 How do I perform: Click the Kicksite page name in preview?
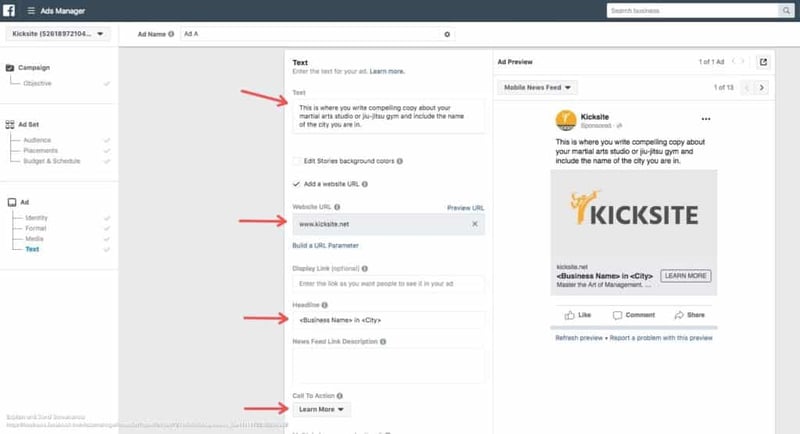tap(594, 117)
